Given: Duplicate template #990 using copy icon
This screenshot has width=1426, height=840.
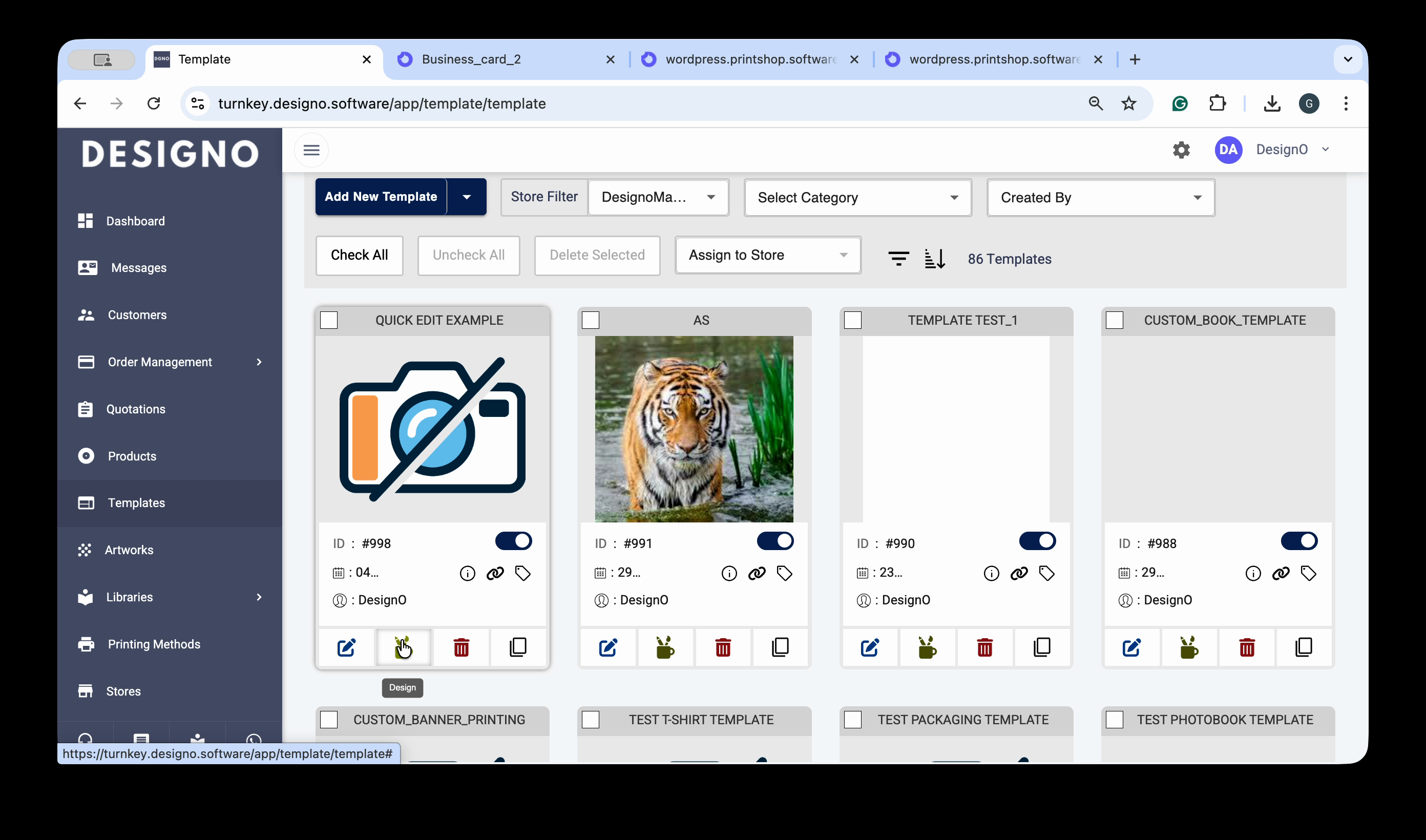Looking at the screenshot, I should [x=1042, y=647].
